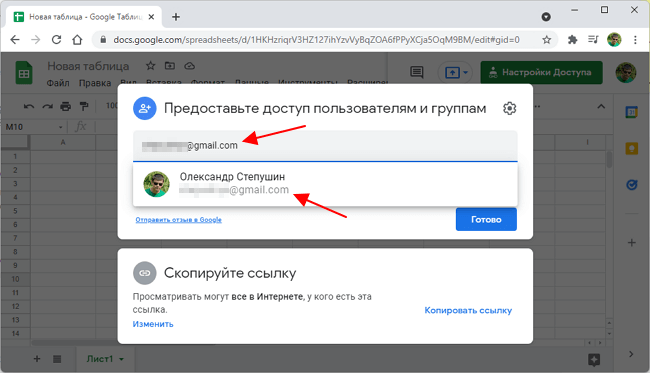Click the email input field in dialog

325,146
